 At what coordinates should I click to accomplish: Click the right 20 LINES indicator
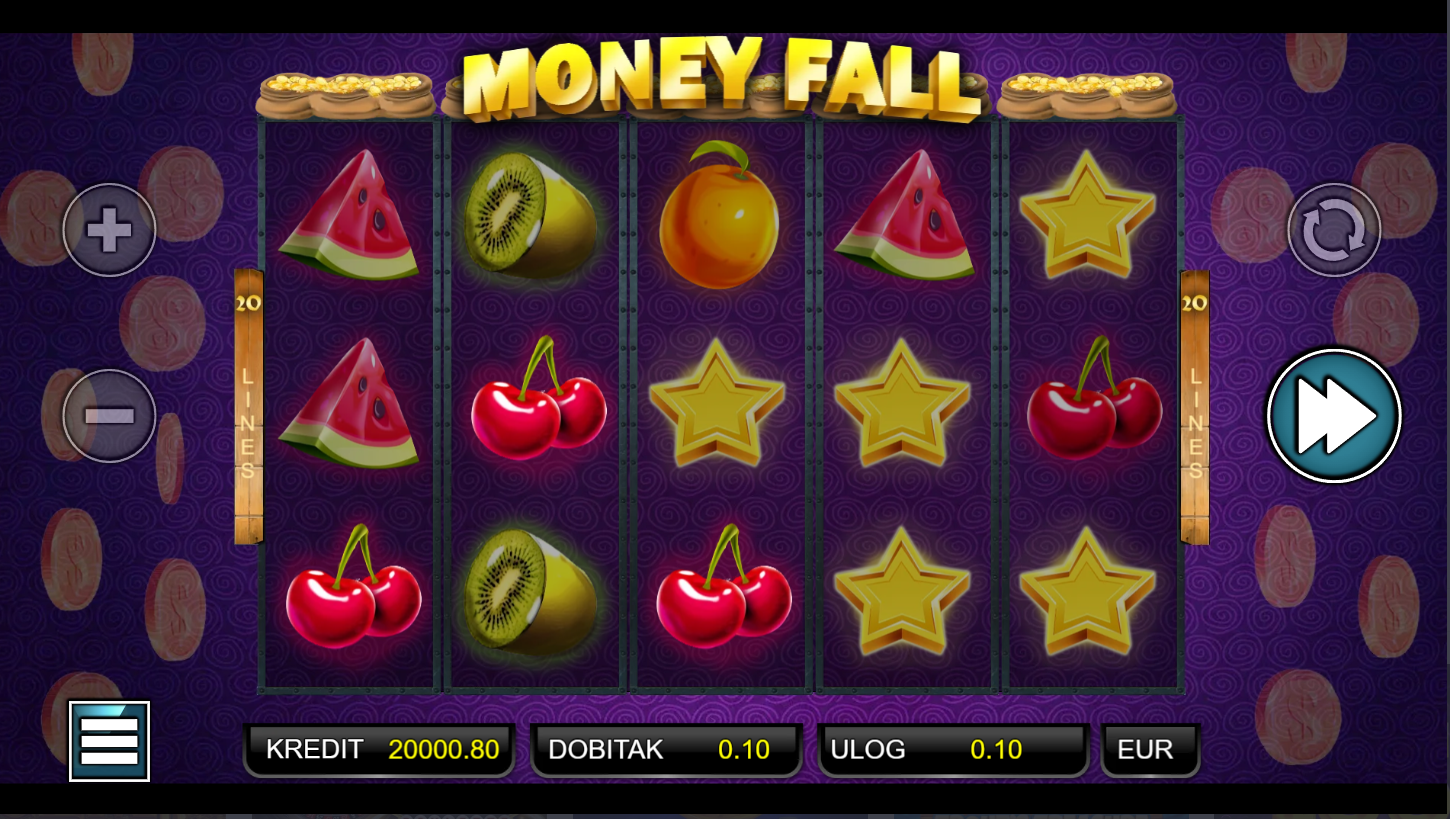pyautogui.click(x=1194, y=406)
